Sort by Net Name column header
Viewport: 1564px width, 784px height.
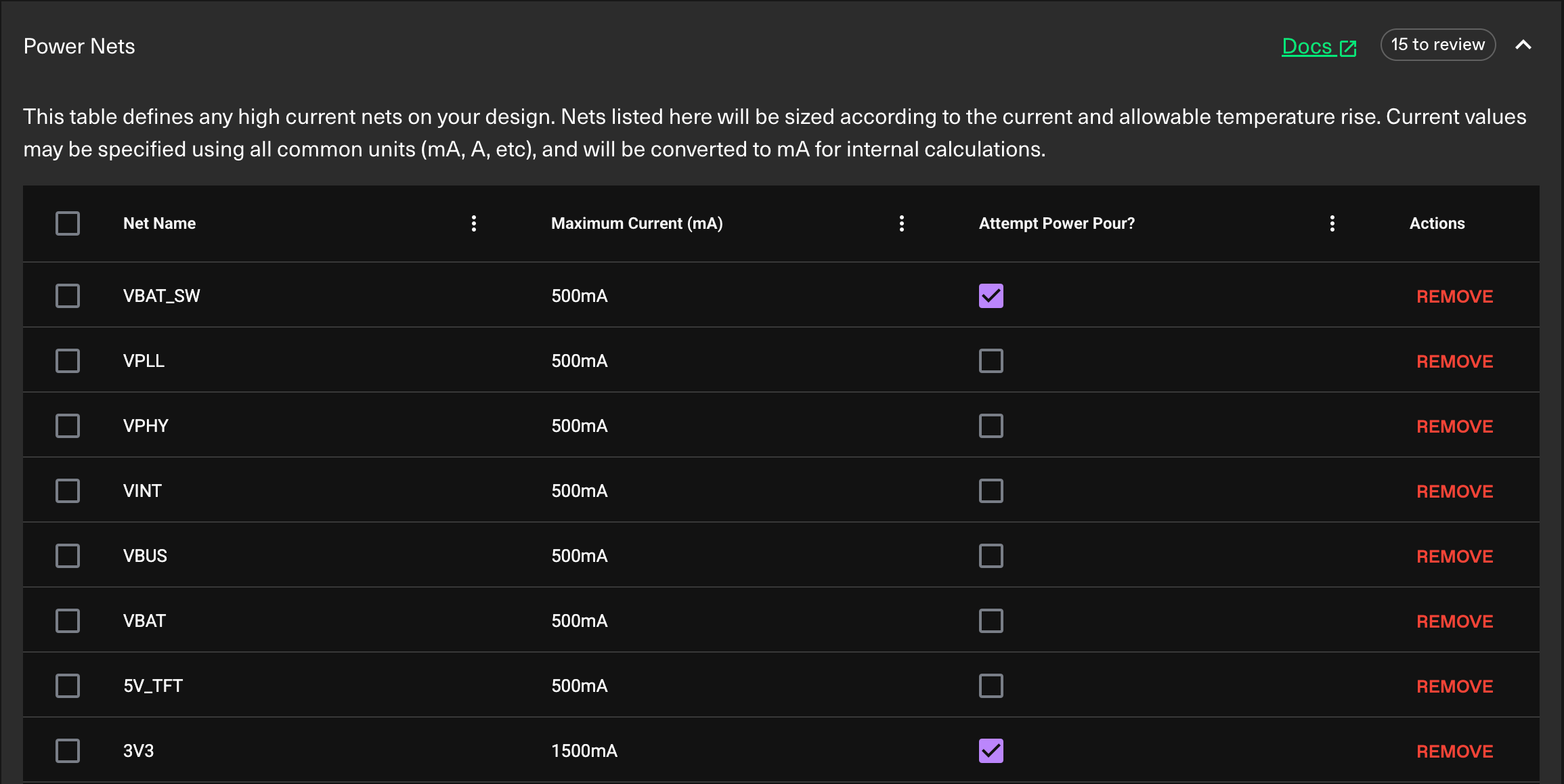[x=159, y=223]
